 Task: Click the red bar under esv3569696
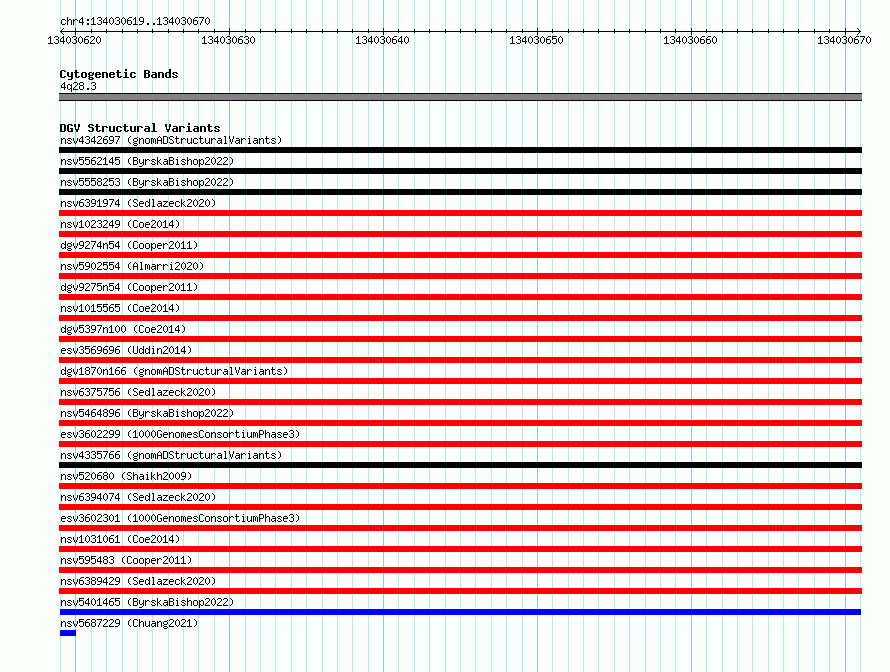coord(460,360)
